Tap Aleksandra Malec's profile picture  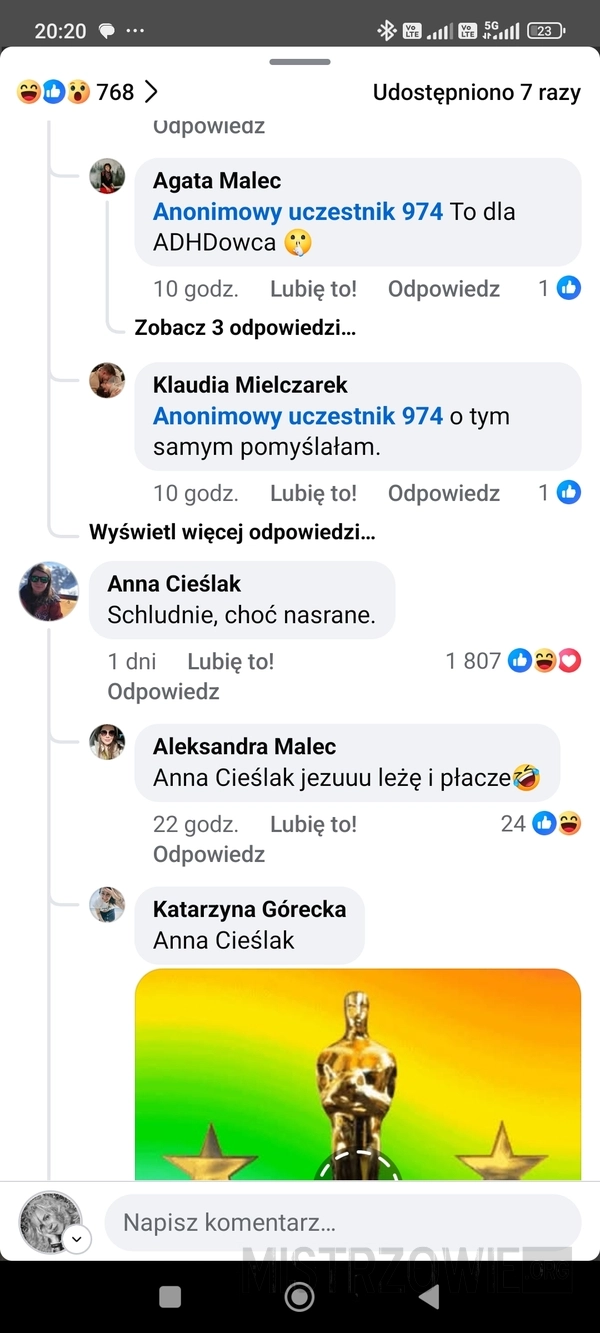107,742
